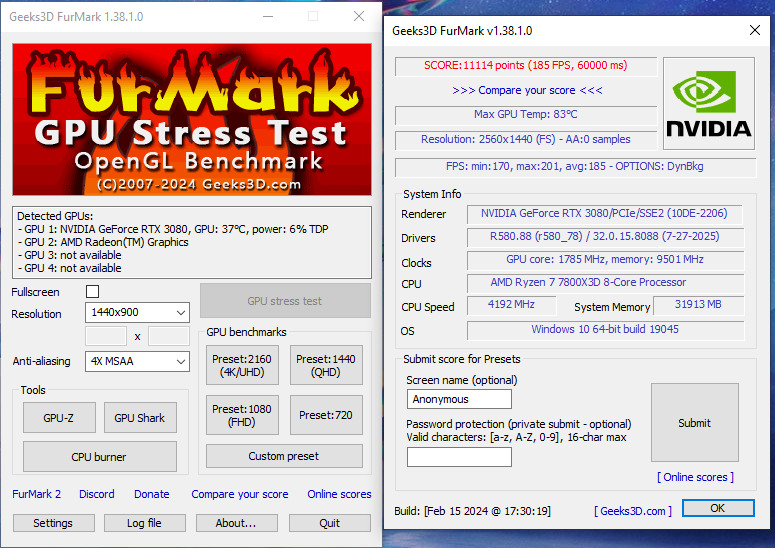Open [ Online scores ] link in results window
This screenshot has width=776, height=549.
coord(695,477)
